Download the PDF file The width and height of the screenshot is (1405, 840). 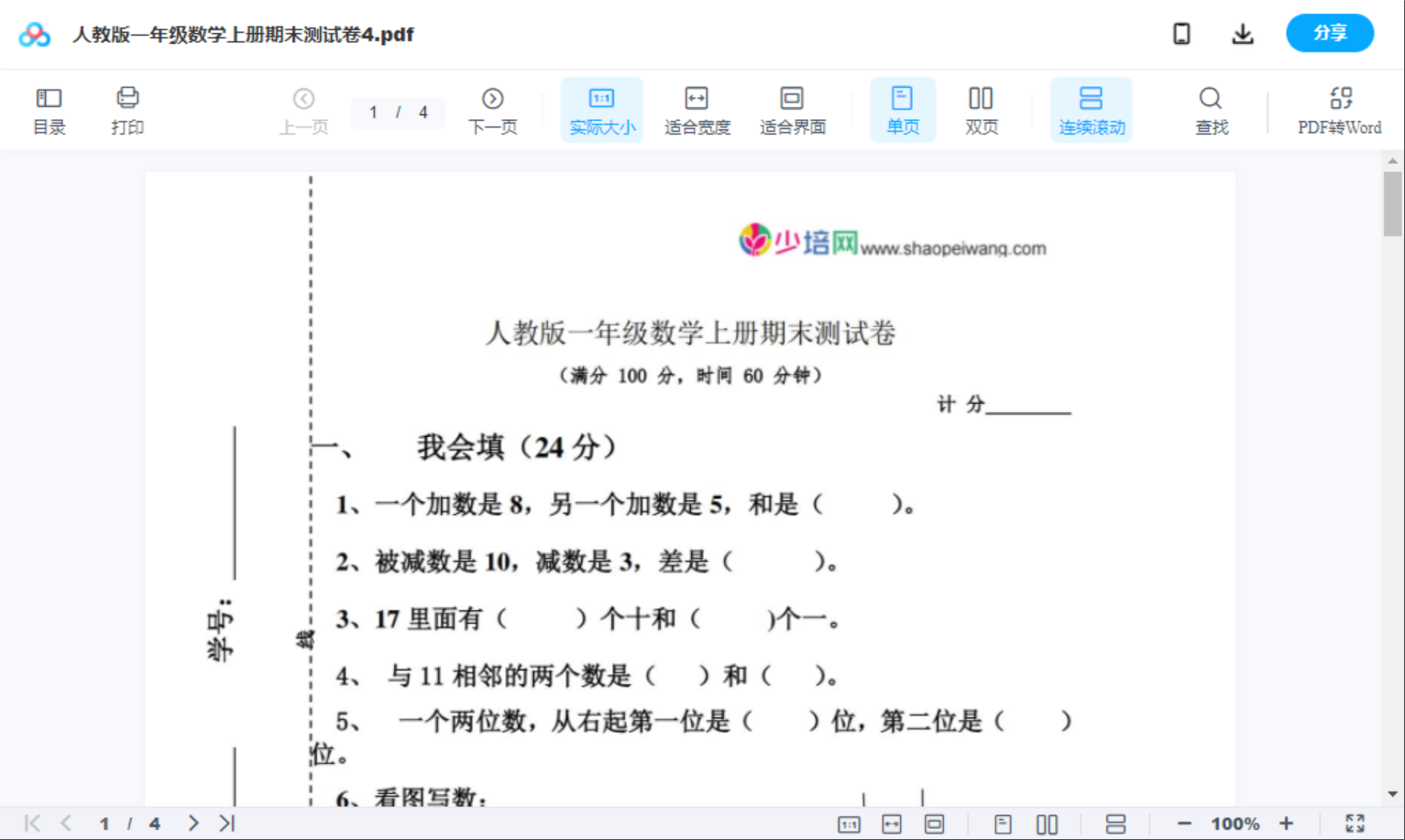click(x=1243, y=33)
